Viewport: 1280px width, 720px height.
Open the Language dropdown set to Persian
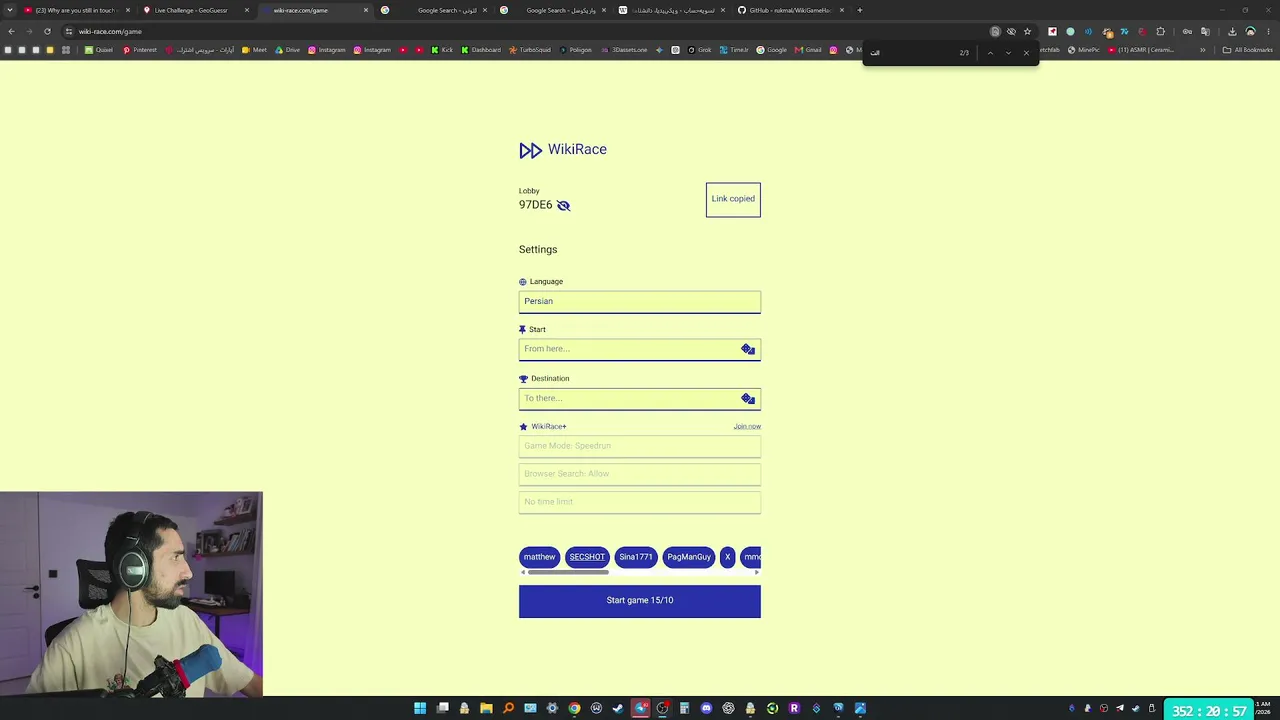(x=640, y=301)
